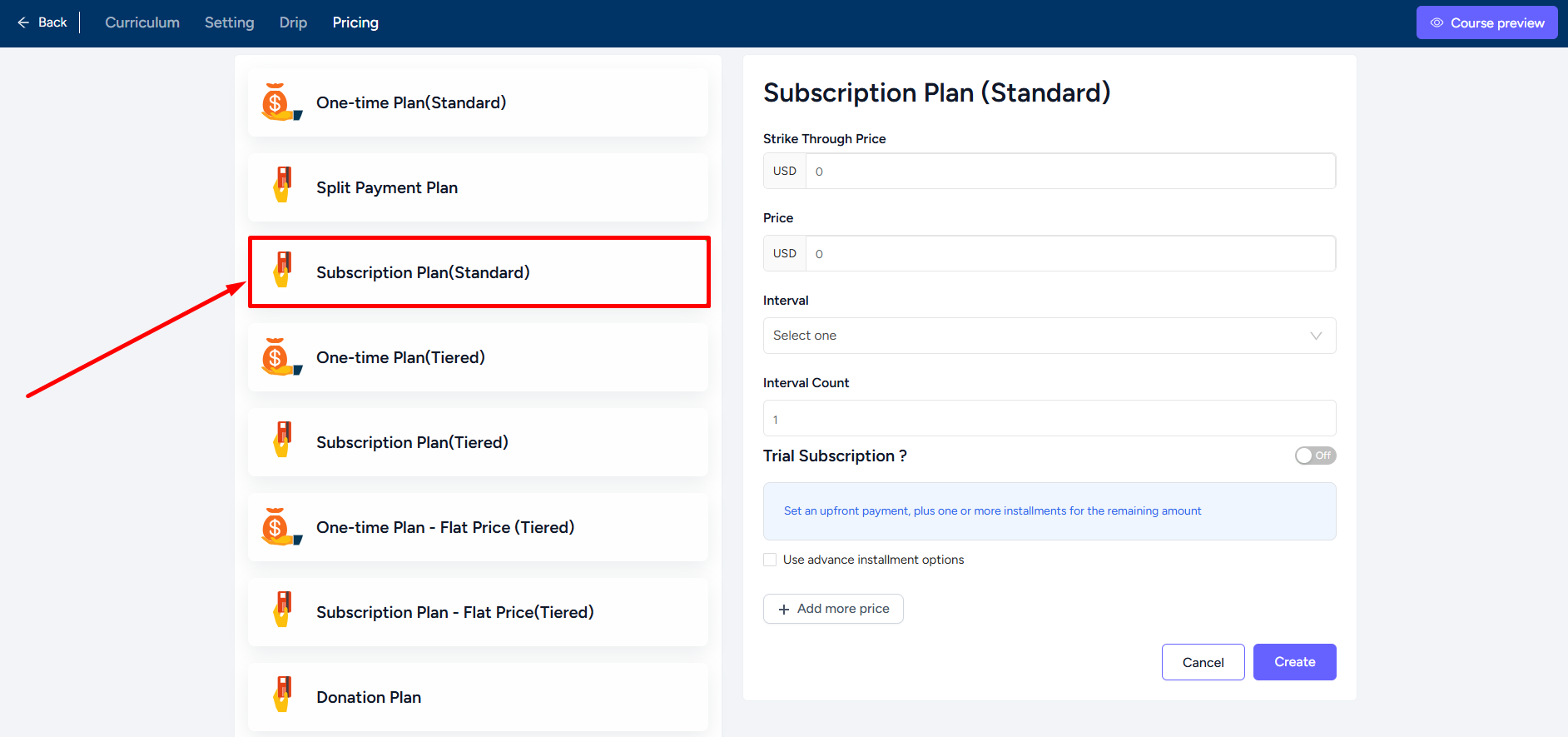Go to the Drip tab

[293, 22]
